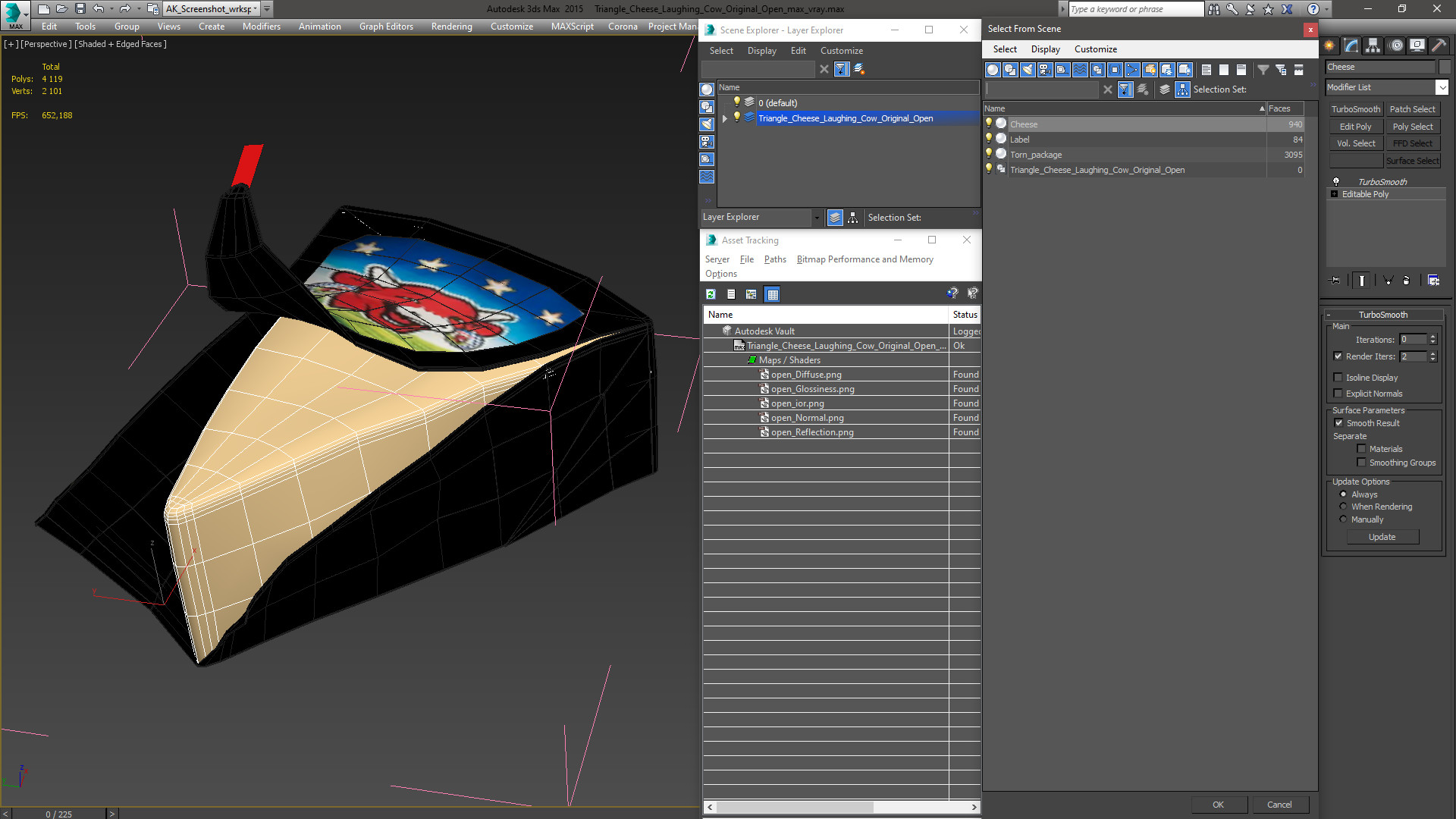Viewport: 1456px width, 819px height.
Task: Open the Display command panel tab
Action: tap(1417, 45)
